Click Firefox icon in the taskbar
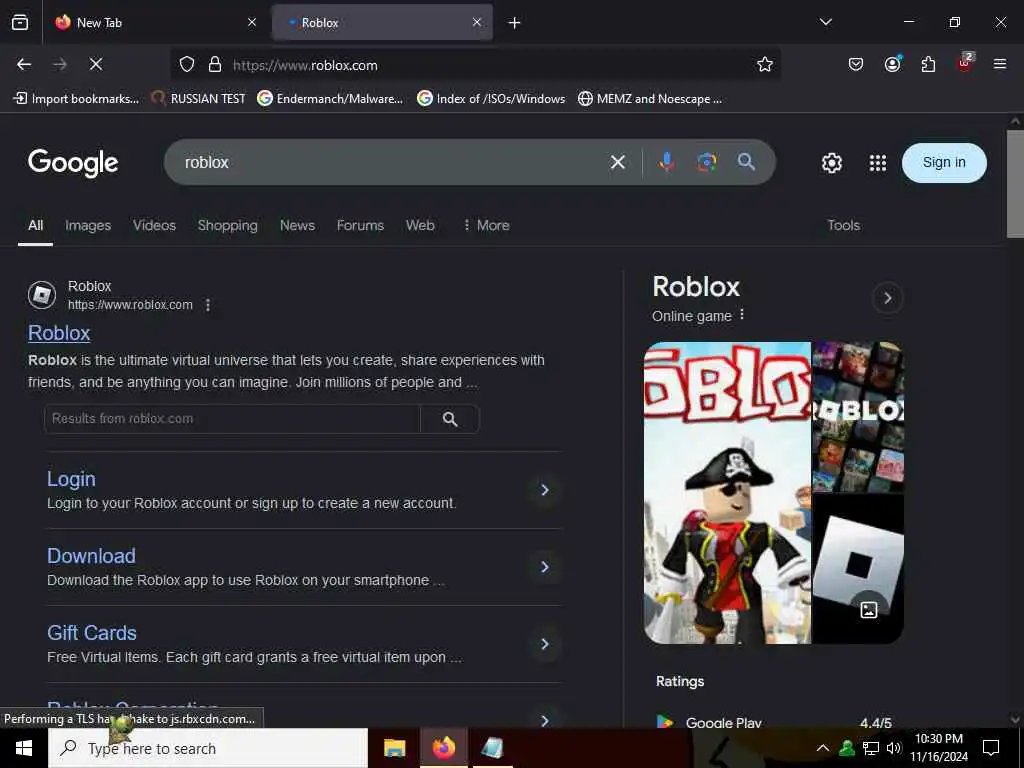Viewport: 1024px width, 768px height. point(443,748)
